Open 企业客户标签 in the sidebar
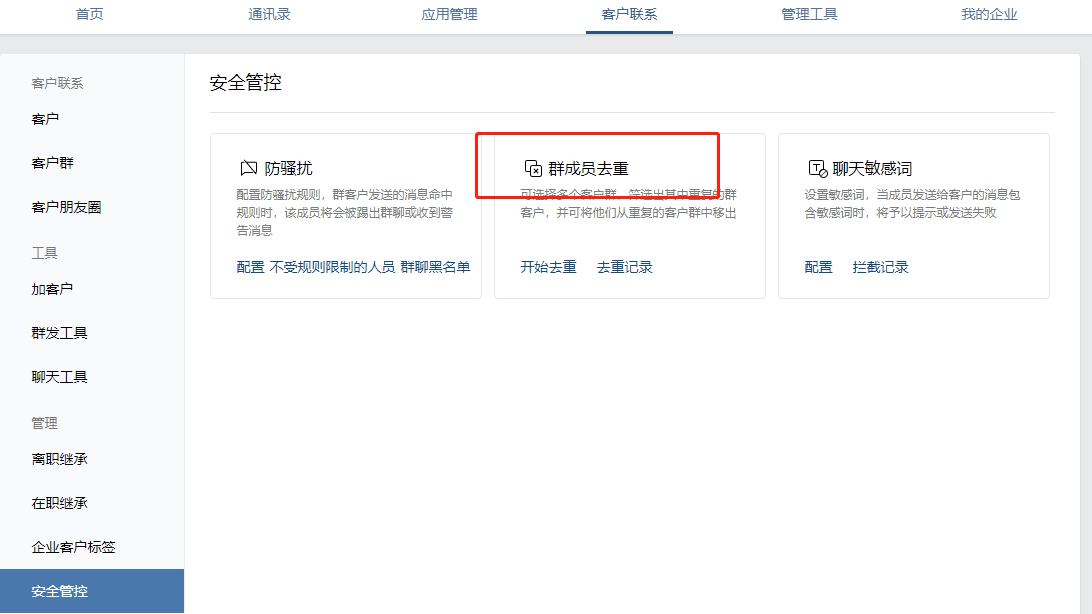Screen dimensions: 1092x614 pyautogui.click(x=73, y=547)
